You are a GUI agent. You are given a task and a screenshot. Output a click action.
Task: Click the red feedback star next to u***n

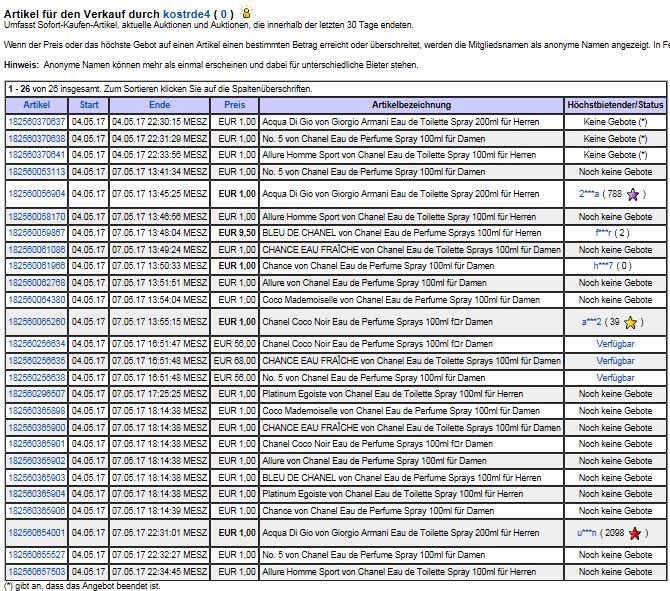pyautogui.click(x=635, y=533)
